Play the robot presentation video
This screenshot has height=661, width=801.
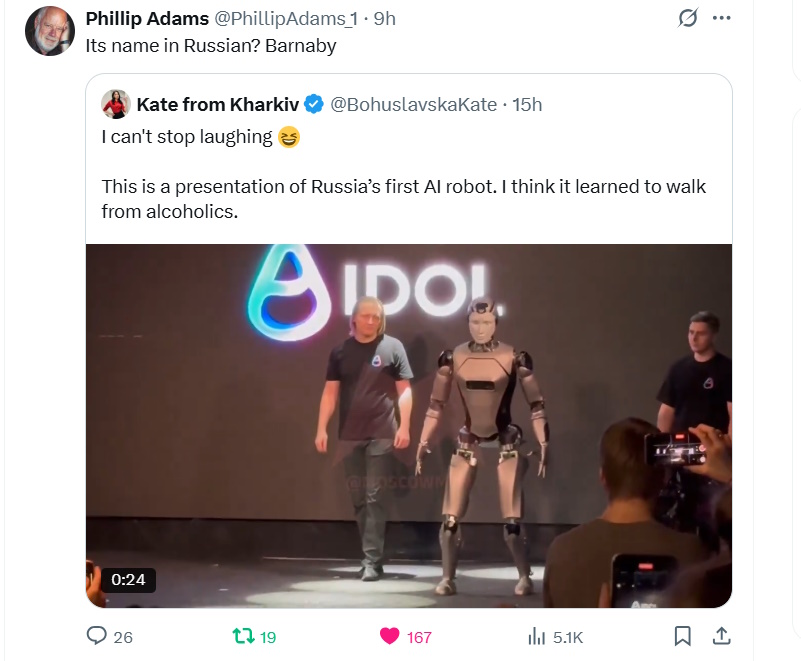tap(409, 426)
